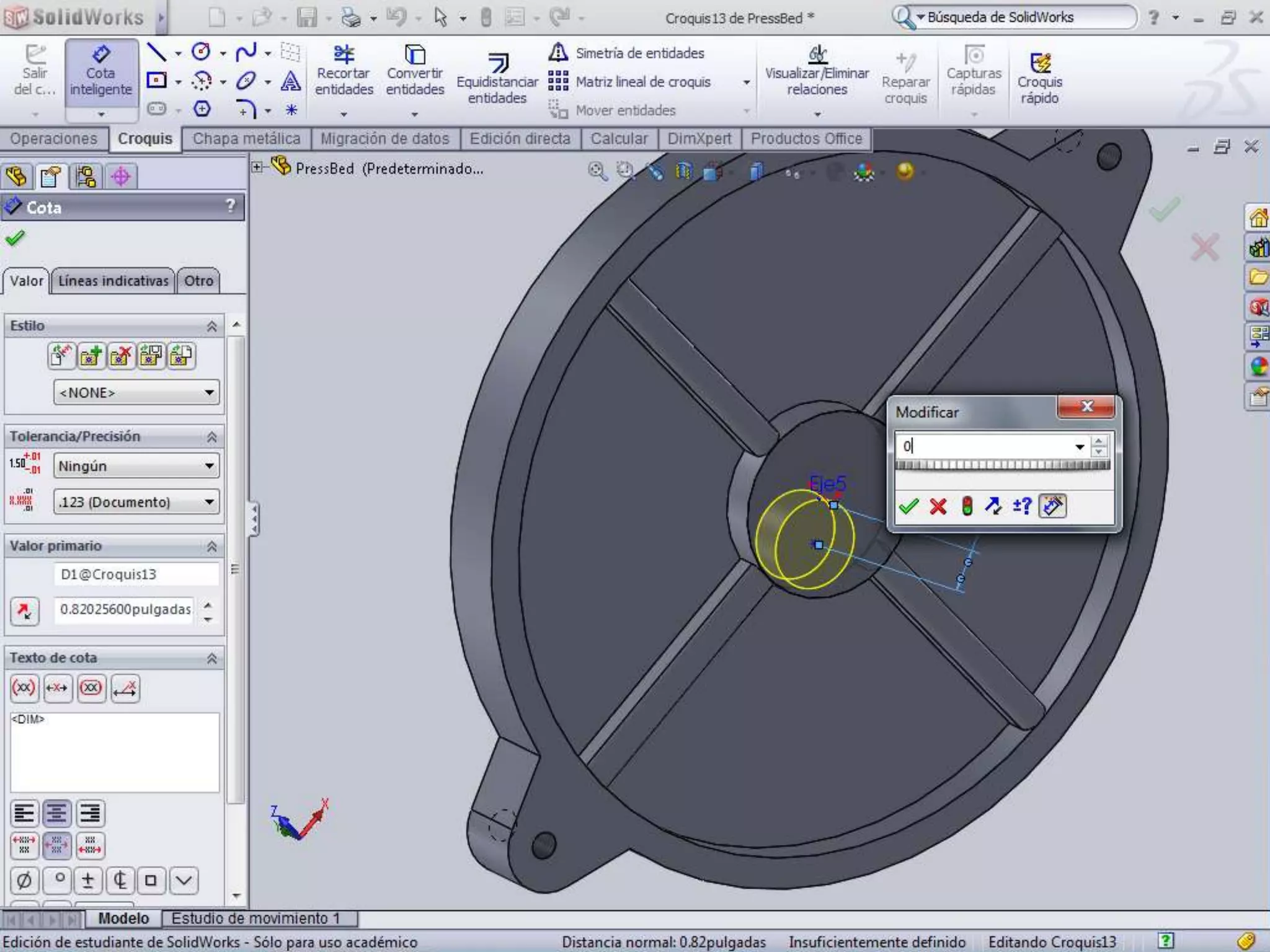Switch to the Operaciones tab

[54, 138]
